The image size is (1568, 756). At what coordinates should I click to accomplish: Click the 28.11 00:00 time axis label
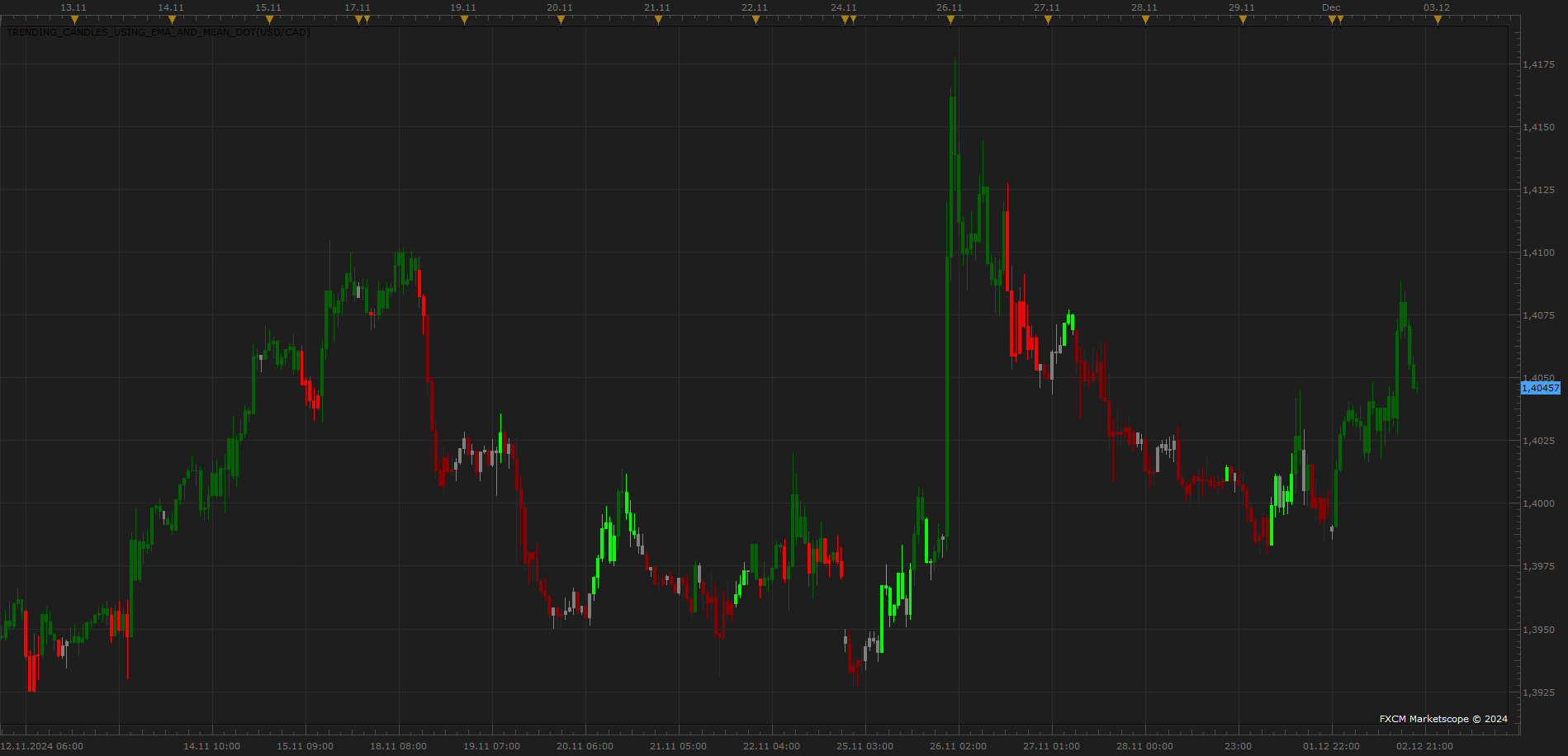point(1144,746)
